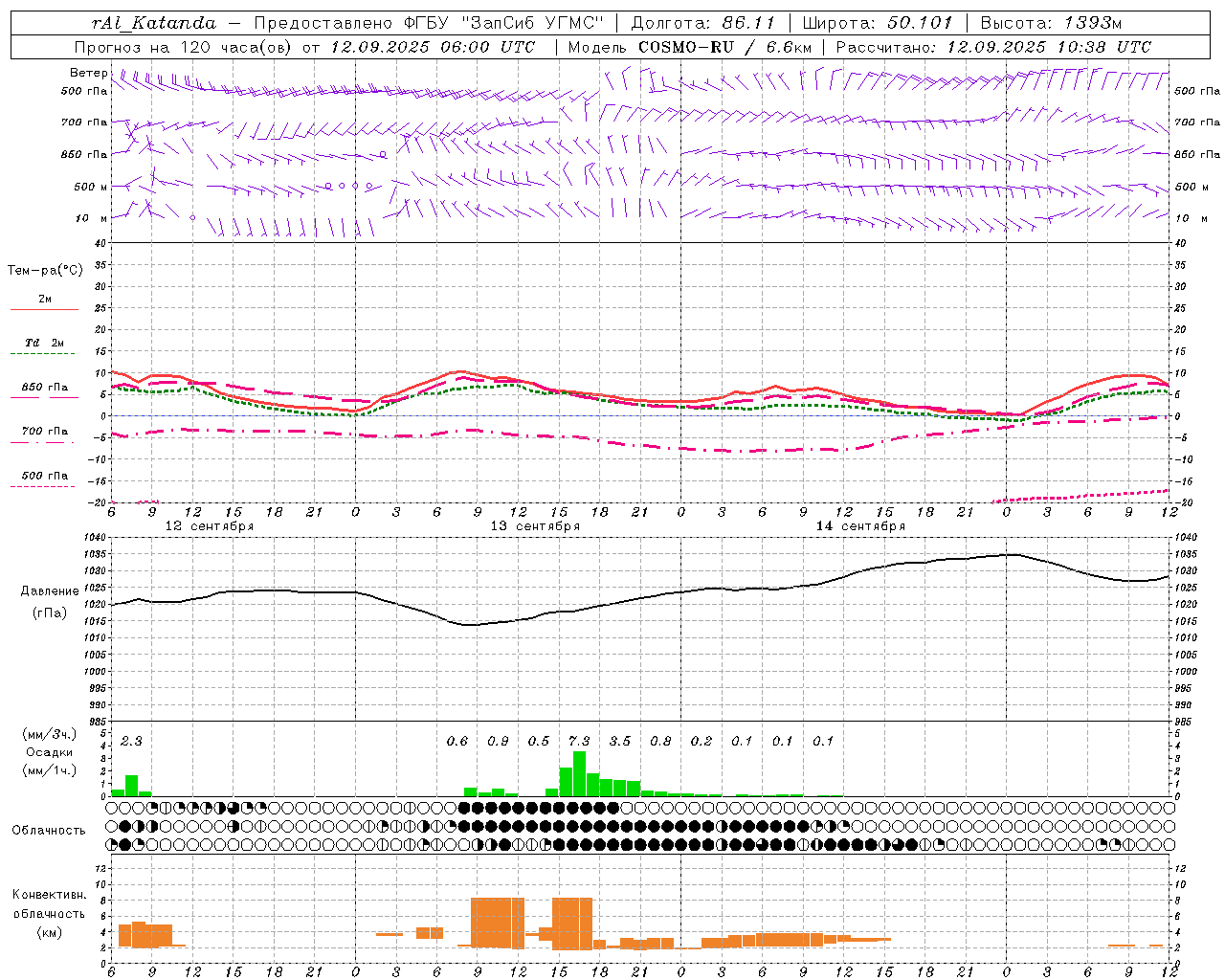Click the 3.5 precipitation total value
The image size is (1225, 980).
point(620,741)
